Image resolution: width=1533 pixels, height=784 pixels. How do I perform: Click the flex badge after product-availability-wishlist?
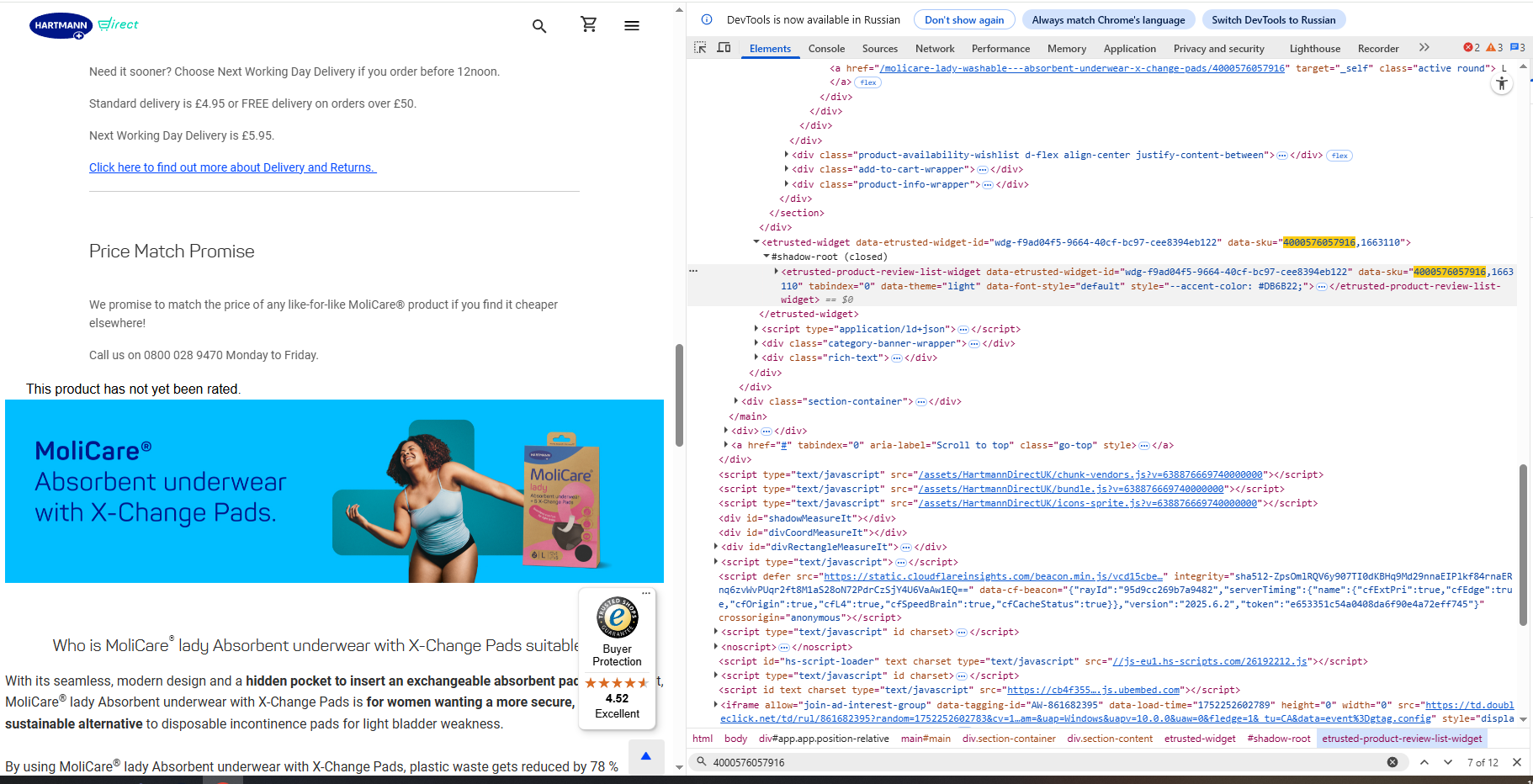point(1340,156)
